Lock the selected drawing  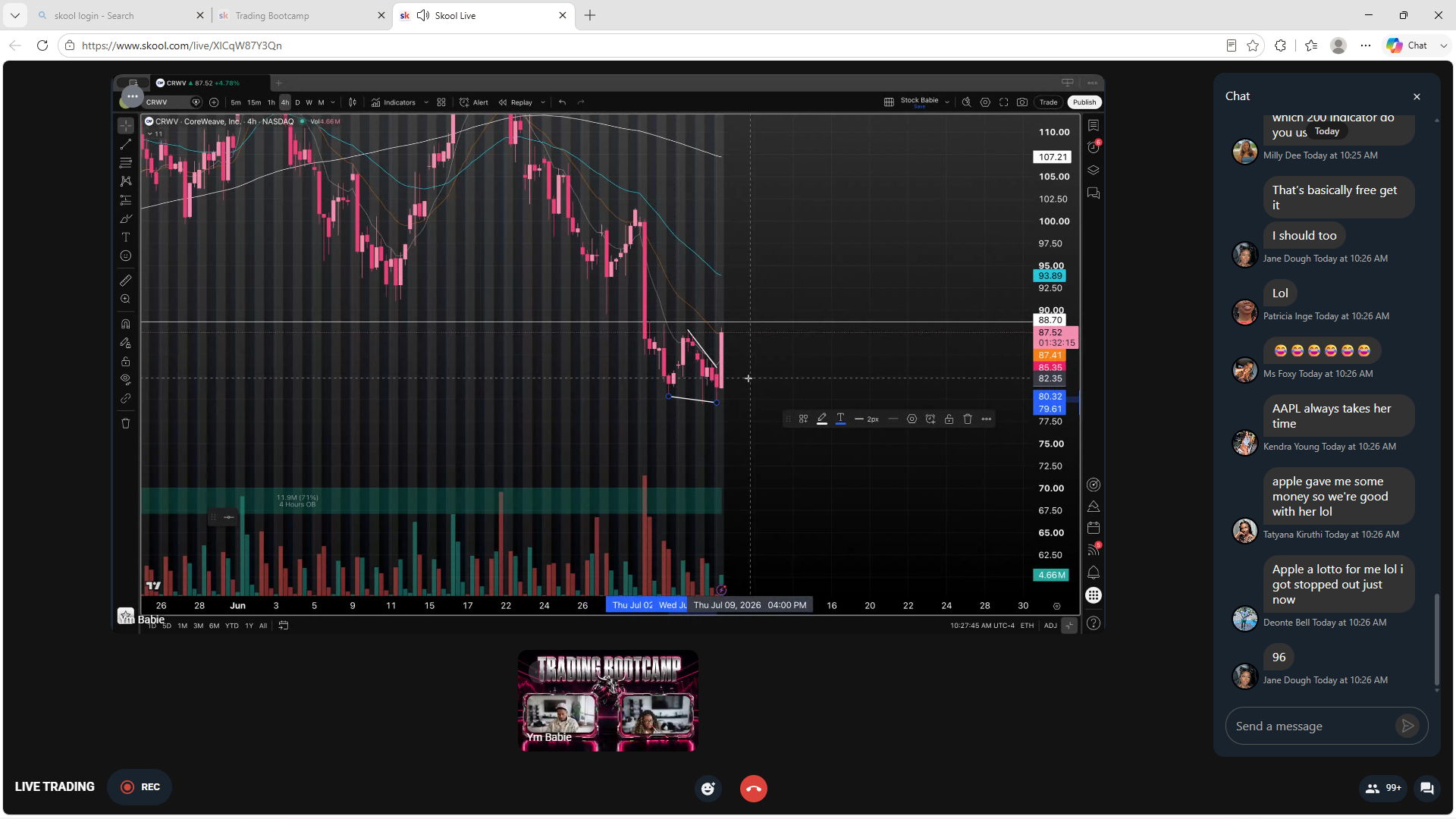pos(949,419)
